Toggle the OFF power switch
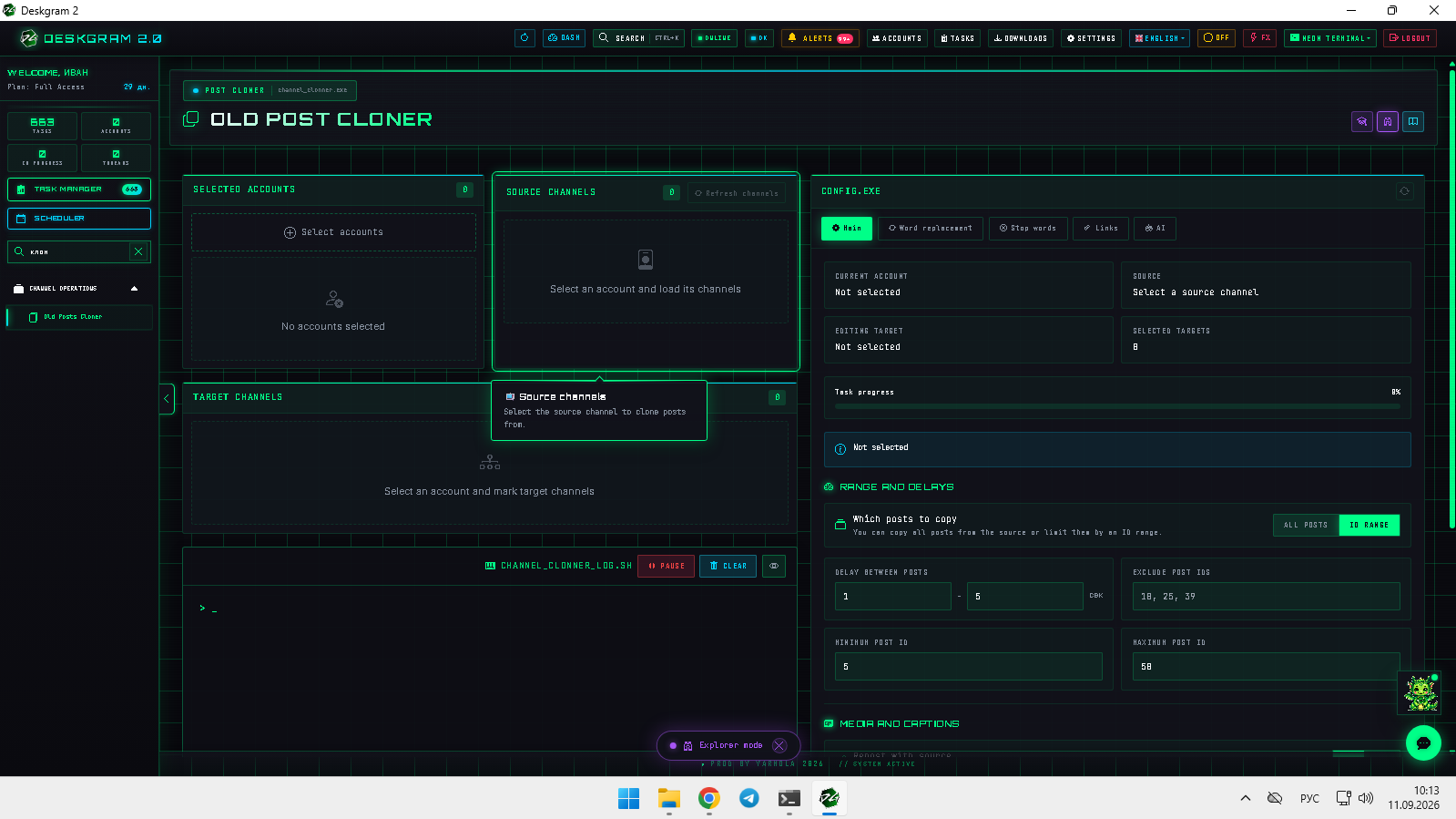The height and width of the screenshot is (819, 1456). pos(1217,38)
